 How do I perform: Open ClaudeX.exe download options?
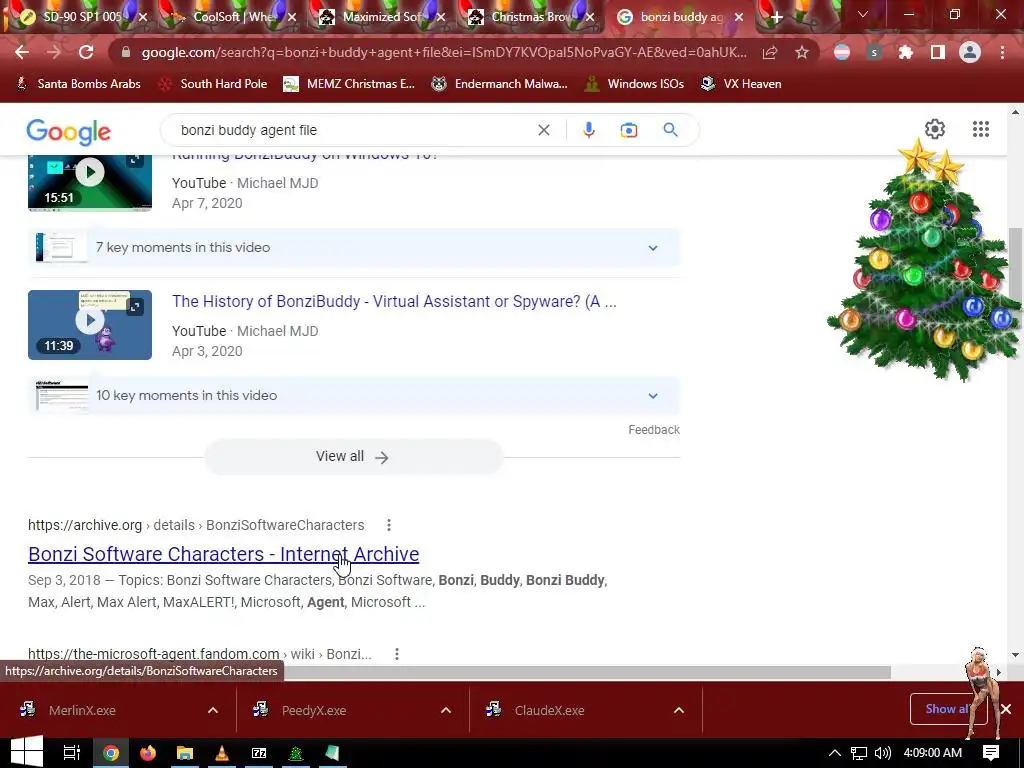point(679,711)
